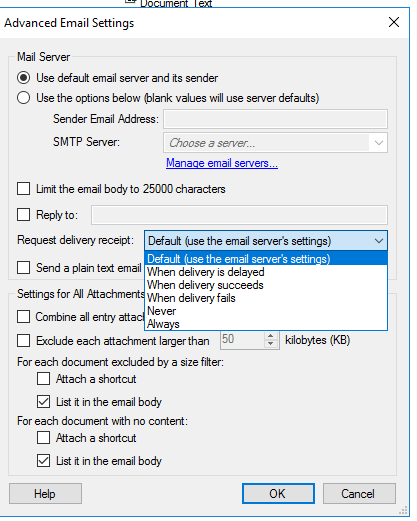417x521 pixels.
Task: Select 'Use the options below' radio button
Action: click(24, 98)
